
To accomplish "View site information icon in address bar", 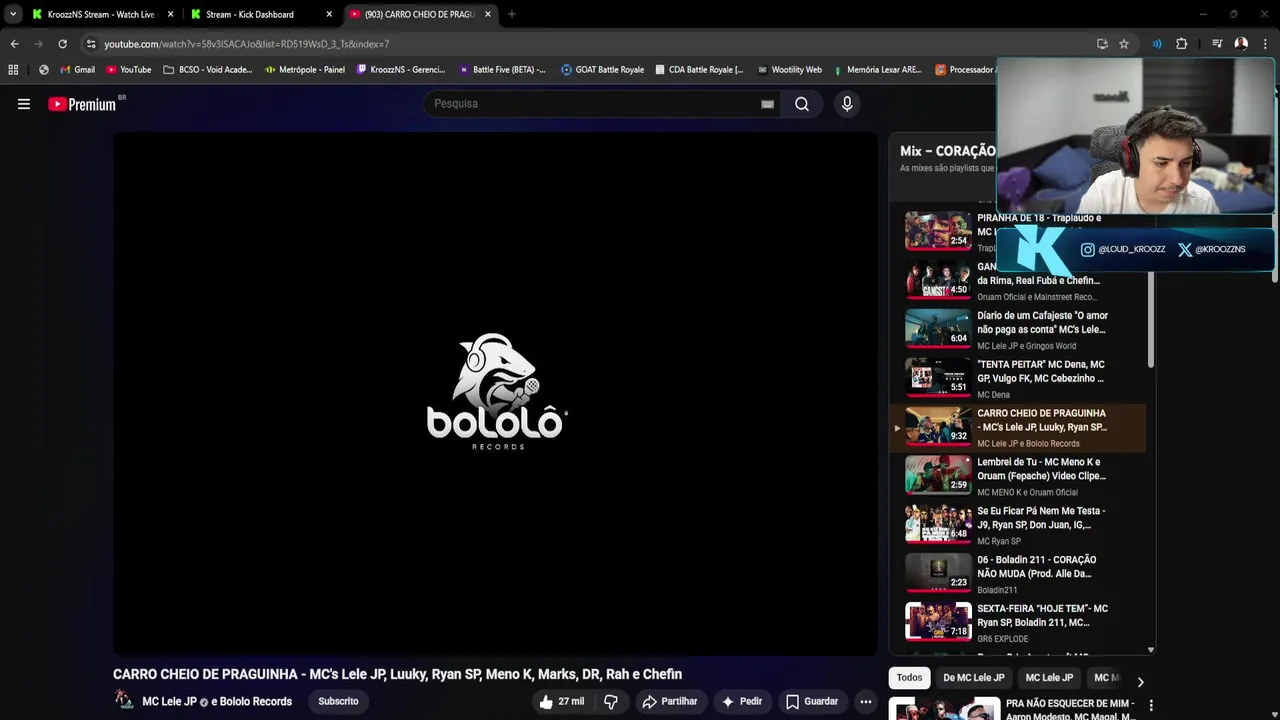I will click(x=91, y=44).
